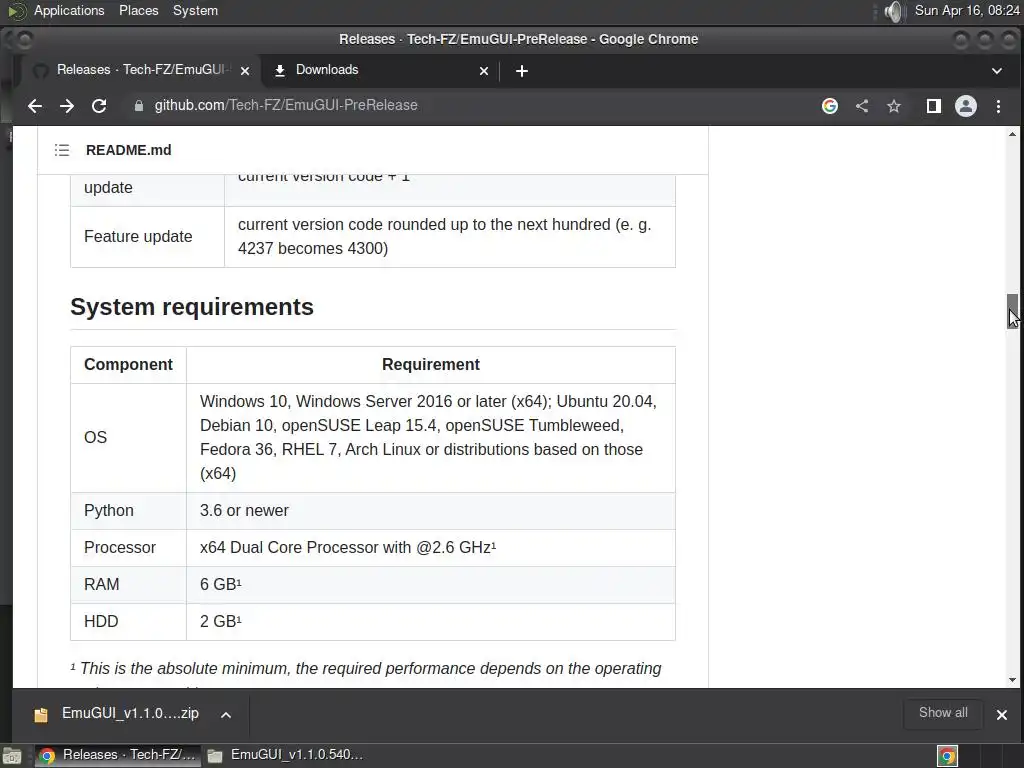Screen dimensions: 1024x768
Task: Open Chrome three-dot menu
Action: point(999,106)
